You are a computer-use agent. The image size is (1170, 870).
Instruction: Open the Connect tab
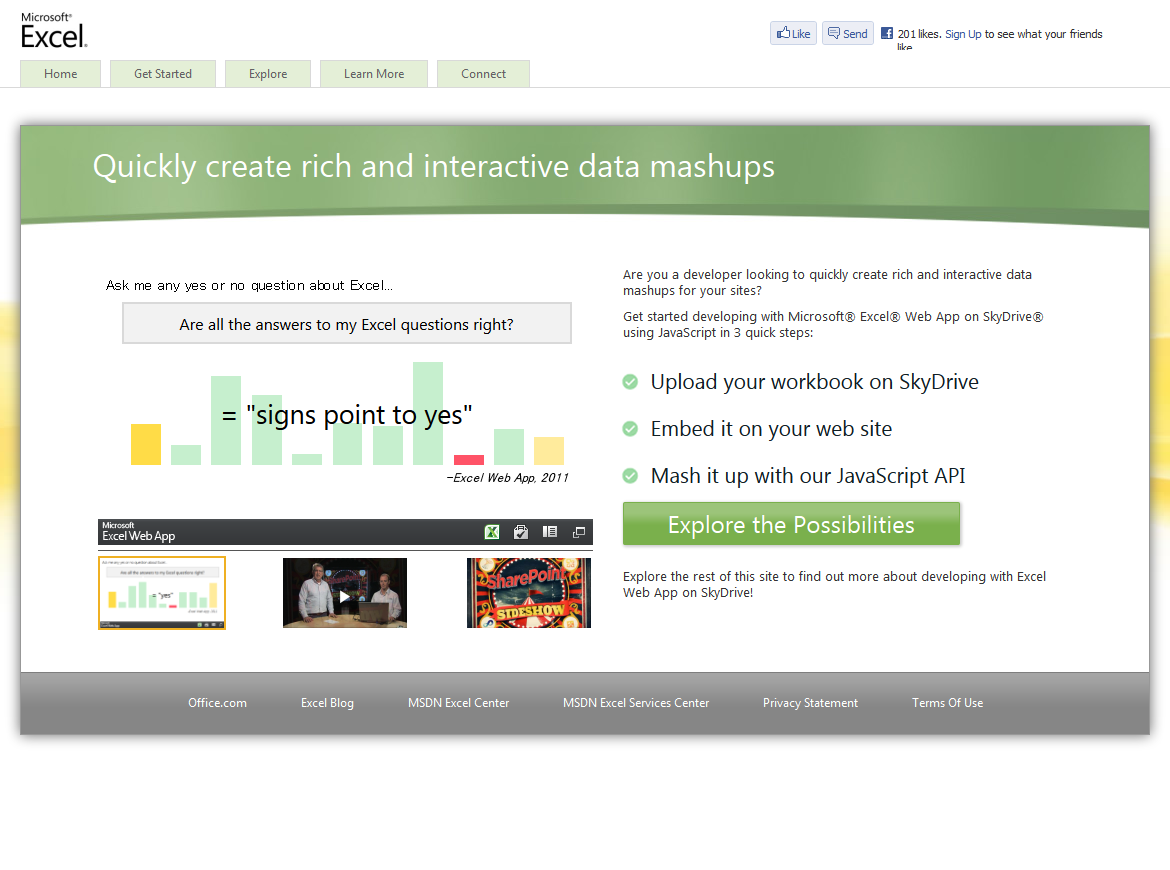(484, 74)
